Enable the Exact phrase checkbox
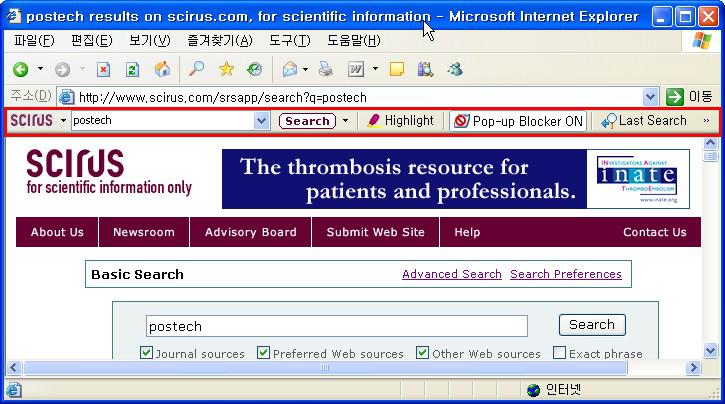 click(559, 353)
